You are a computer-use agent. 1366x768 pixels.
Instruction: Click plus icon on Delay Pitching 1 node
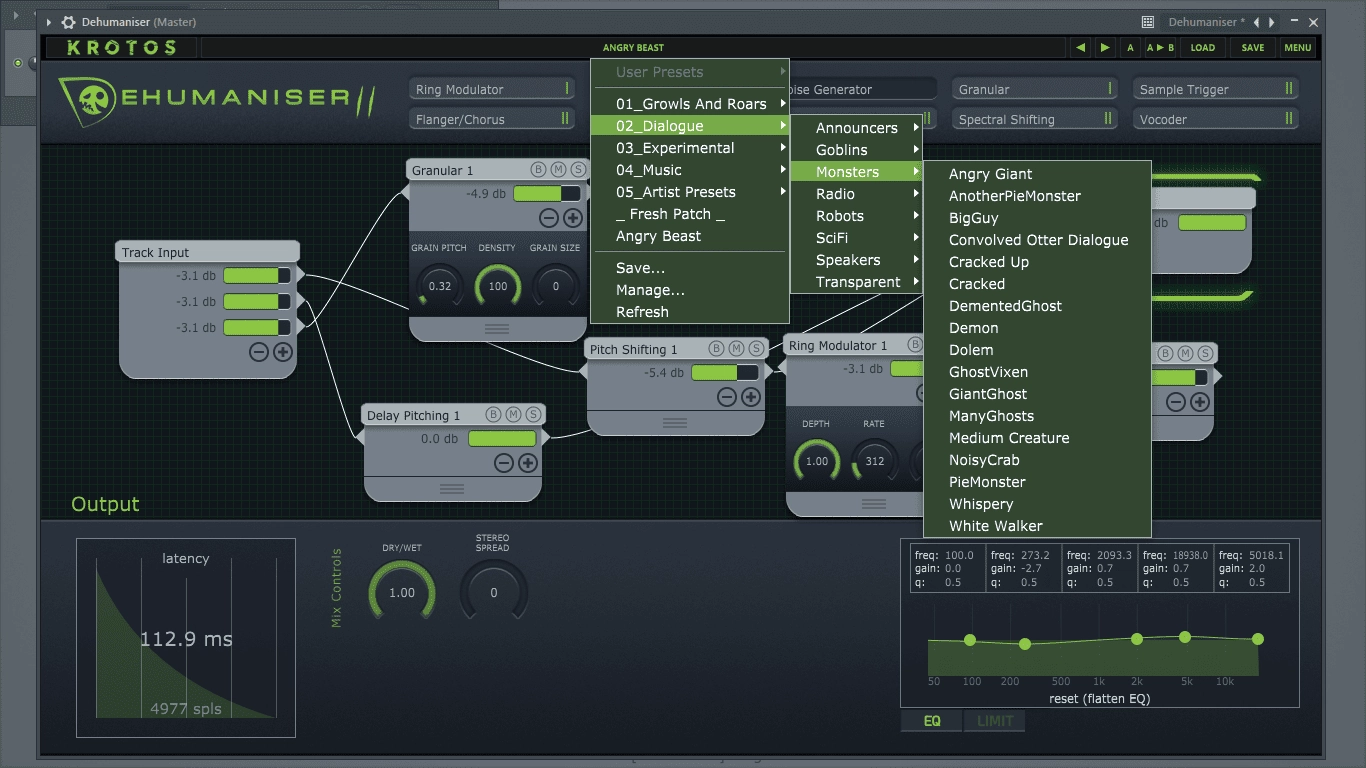(528, 463)
